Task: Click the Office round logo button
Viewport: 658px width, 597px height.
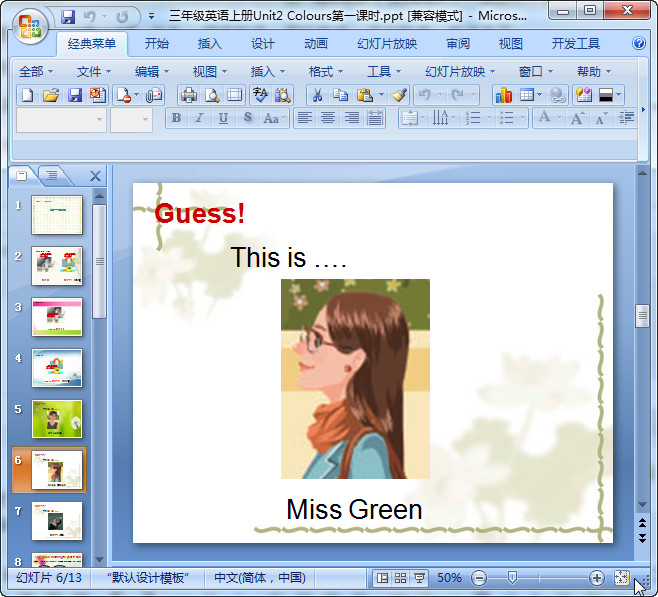Action: tap(29, 26)
